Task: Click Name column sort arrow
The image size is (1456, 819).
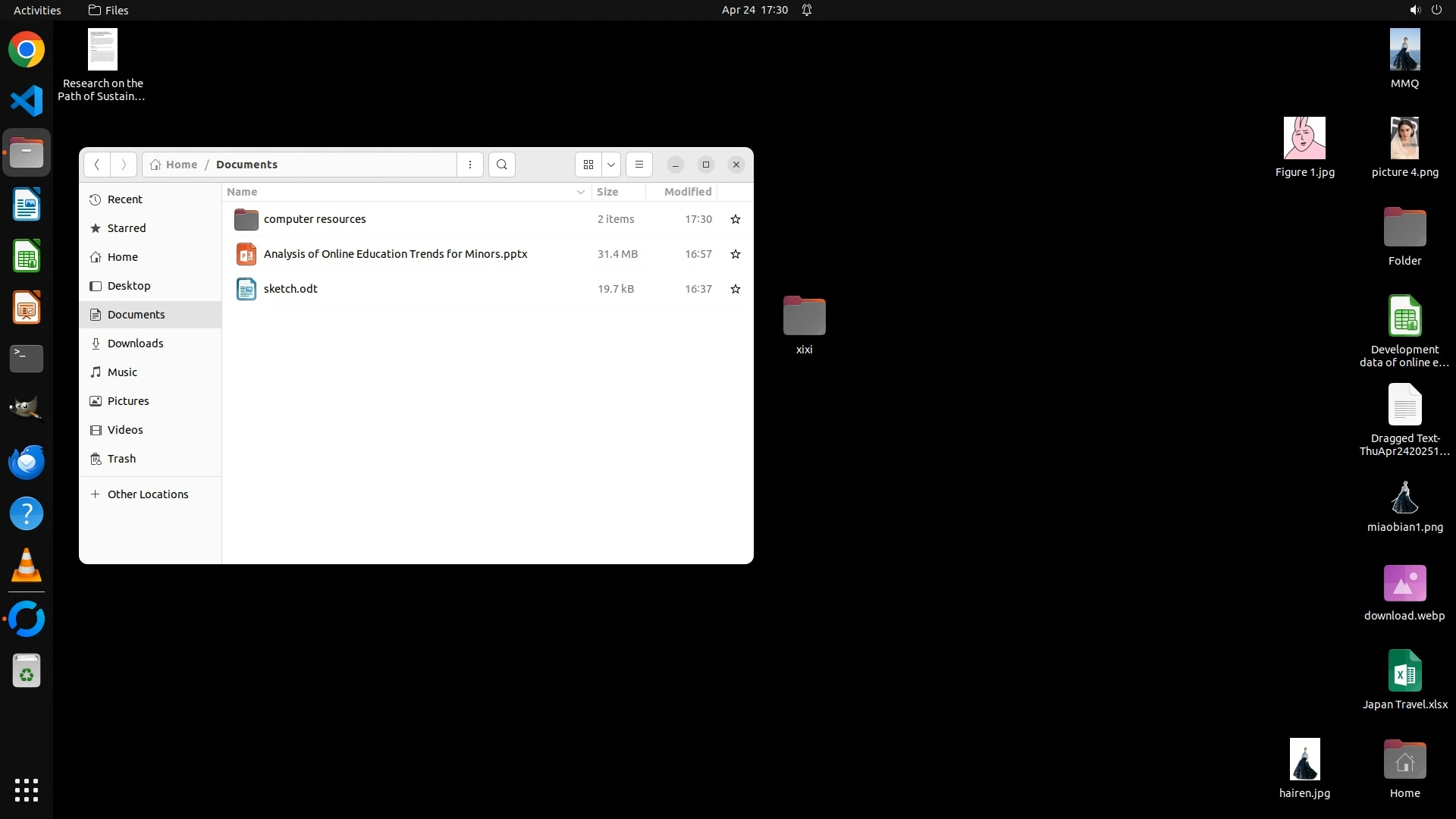Action: click(x=581, y=192)
